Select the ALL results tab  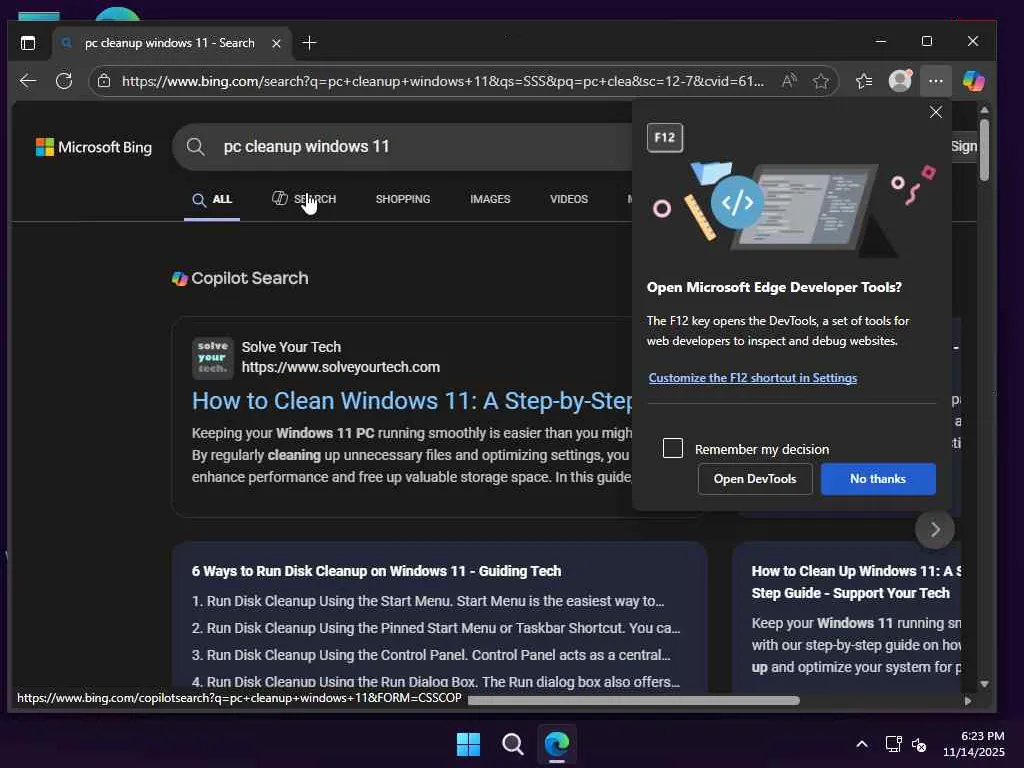212,199
